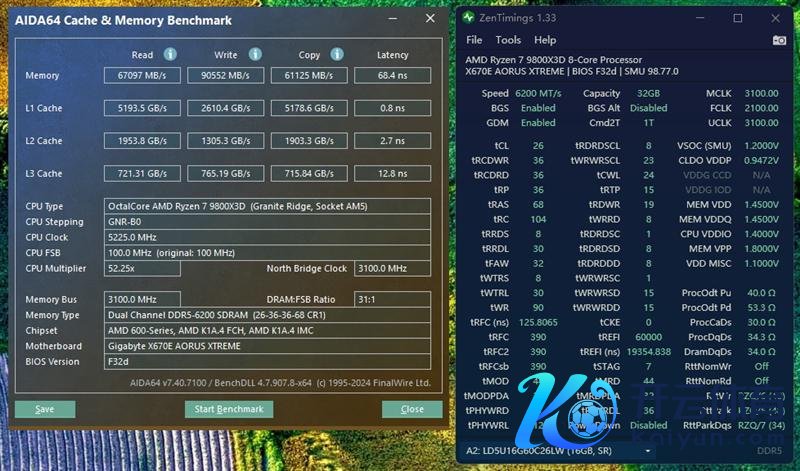Open the Tools menu in ZenTimings

[508, 40]
